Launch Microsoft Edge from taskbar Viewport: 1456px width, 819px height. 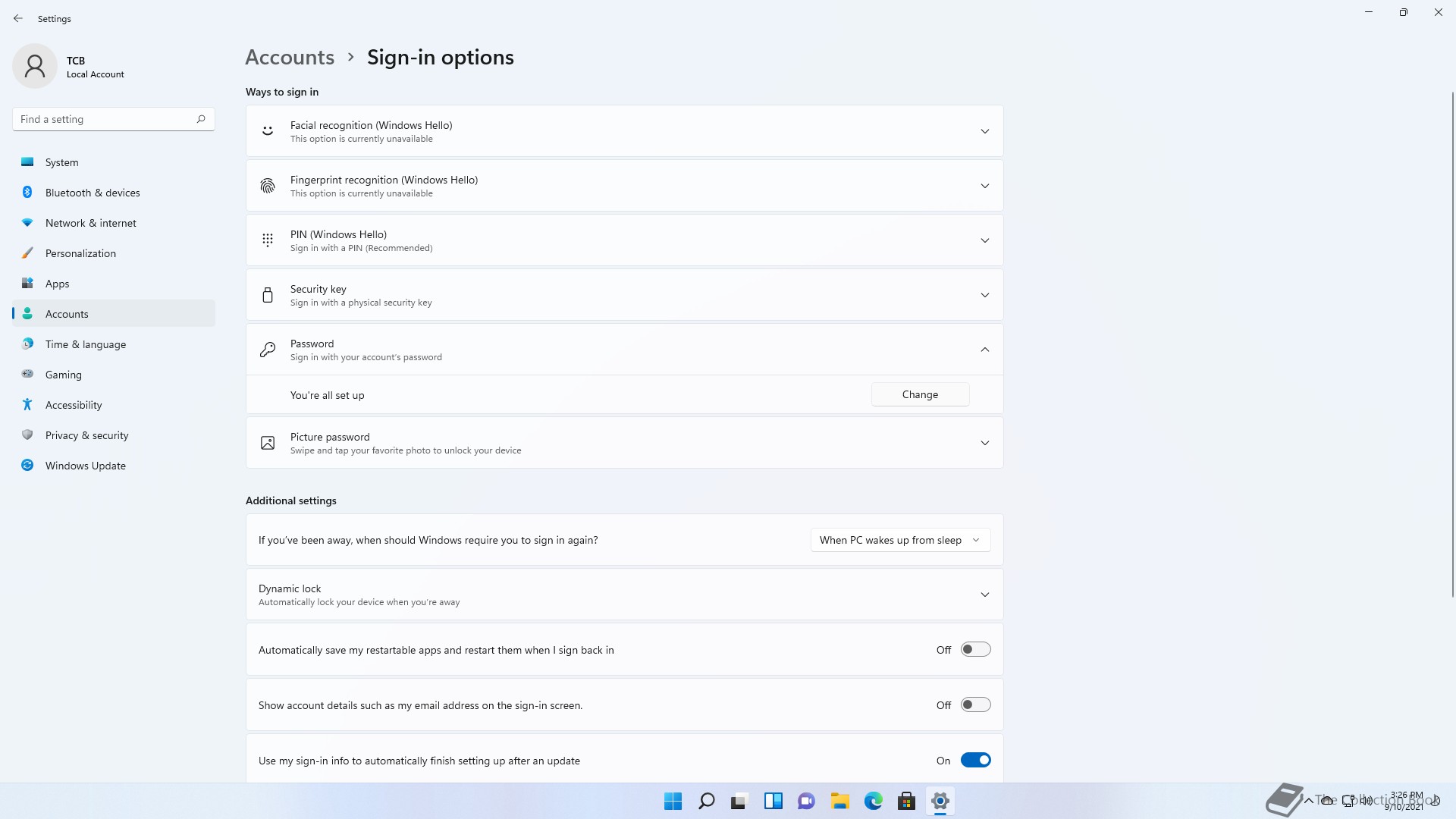point(873,802)
